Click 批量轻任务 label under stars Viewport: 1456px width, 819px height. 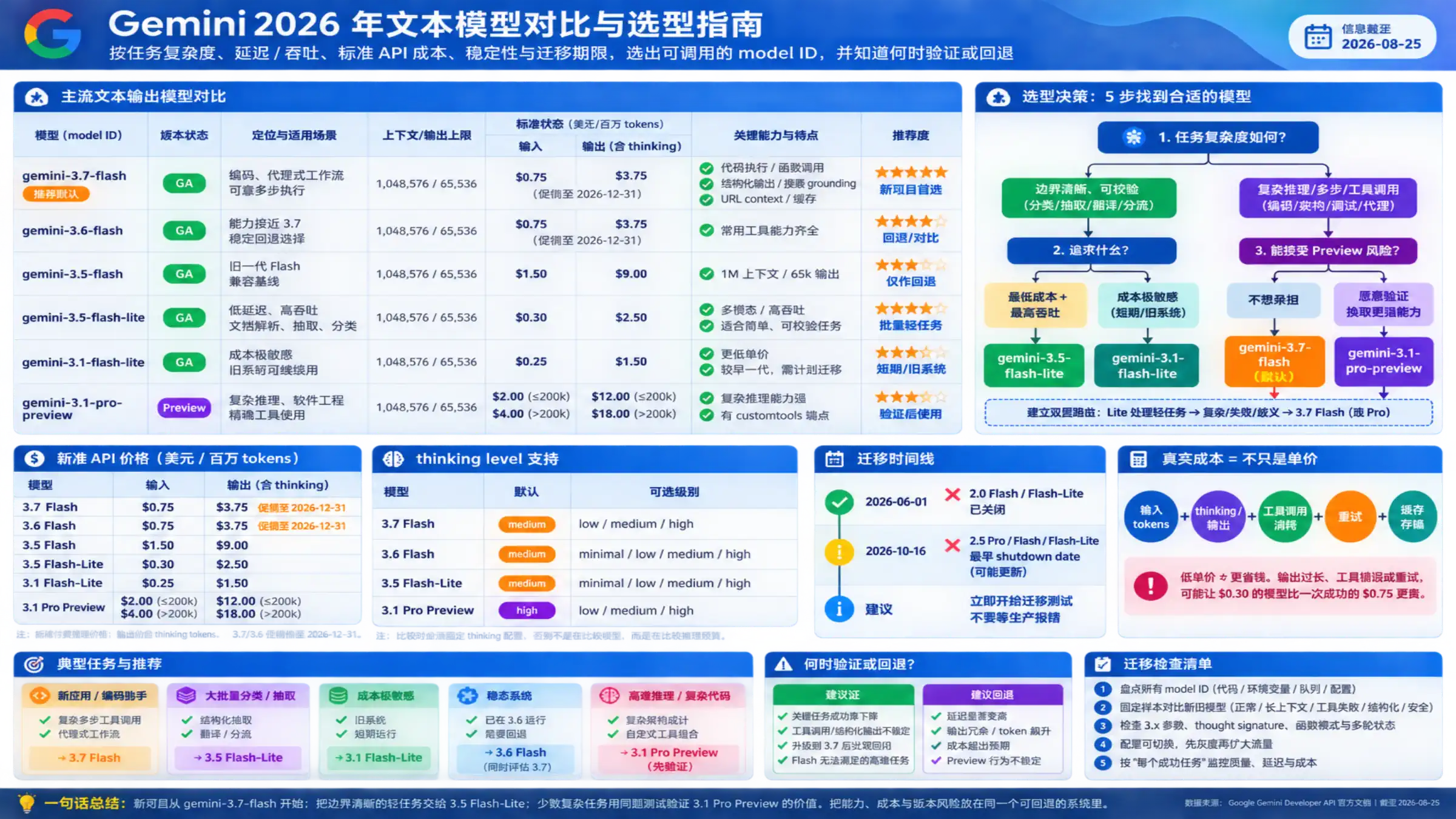tap(911, 326)
